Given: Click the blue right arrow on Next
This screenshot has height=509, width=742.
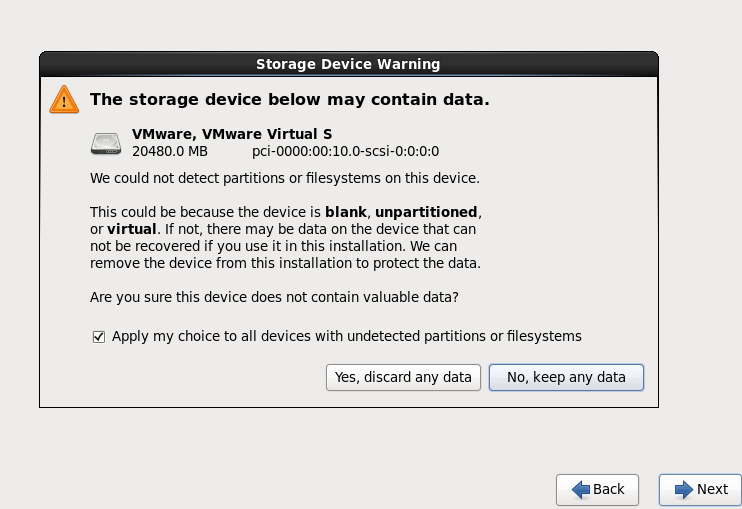Looking at the screenshot, I should [684, 489].
